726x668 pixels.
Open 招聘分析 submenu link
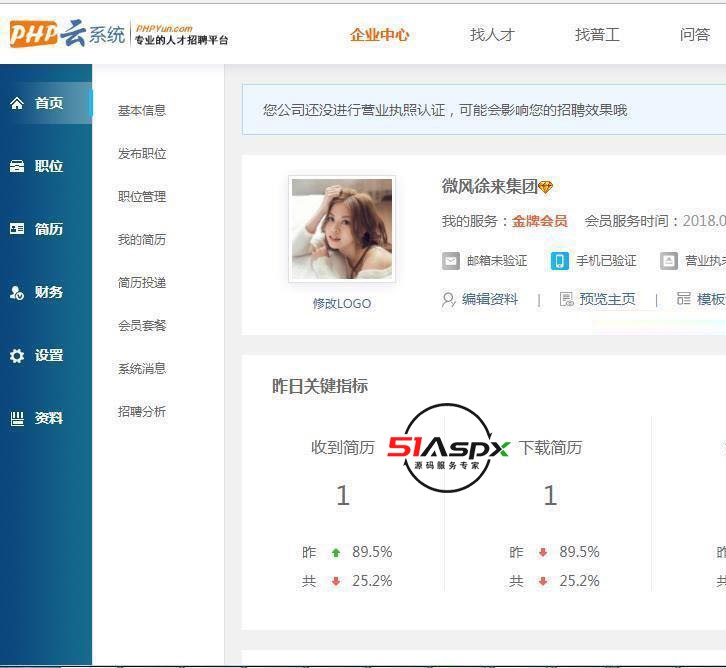142,412
